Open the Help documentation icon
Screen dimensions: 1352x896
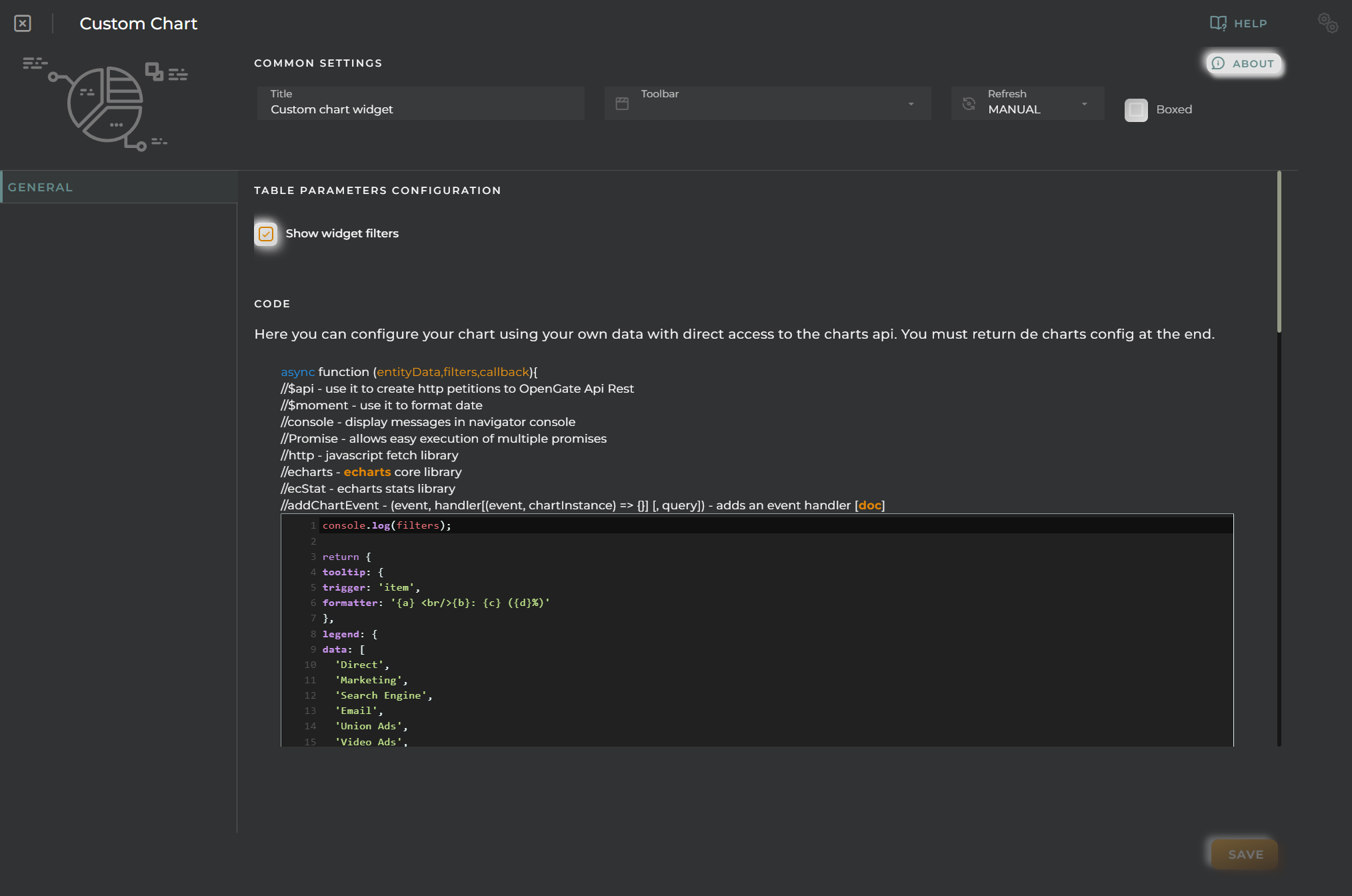[x=1218, y=23]
